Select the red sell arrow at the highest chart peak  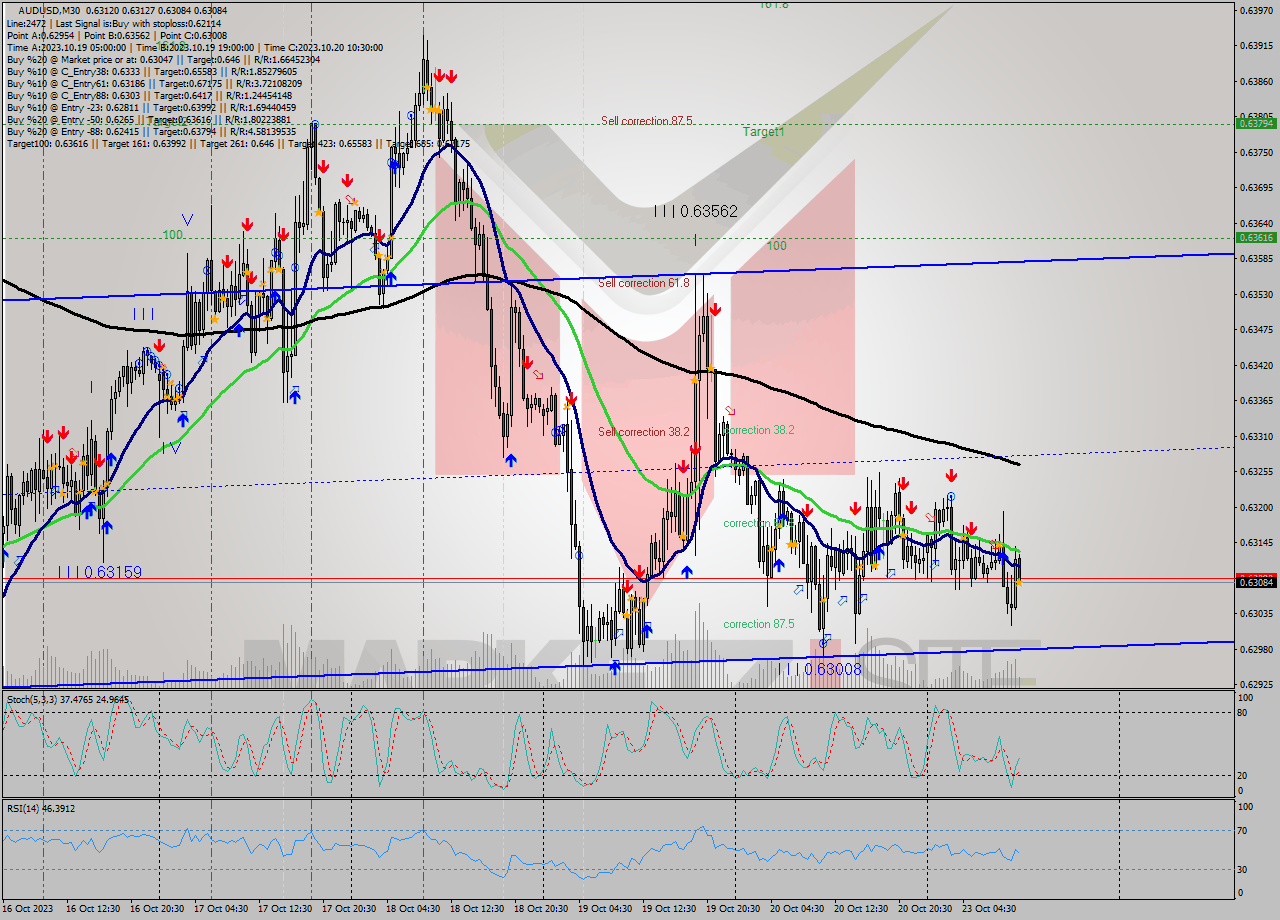click(x=439, y=73)
